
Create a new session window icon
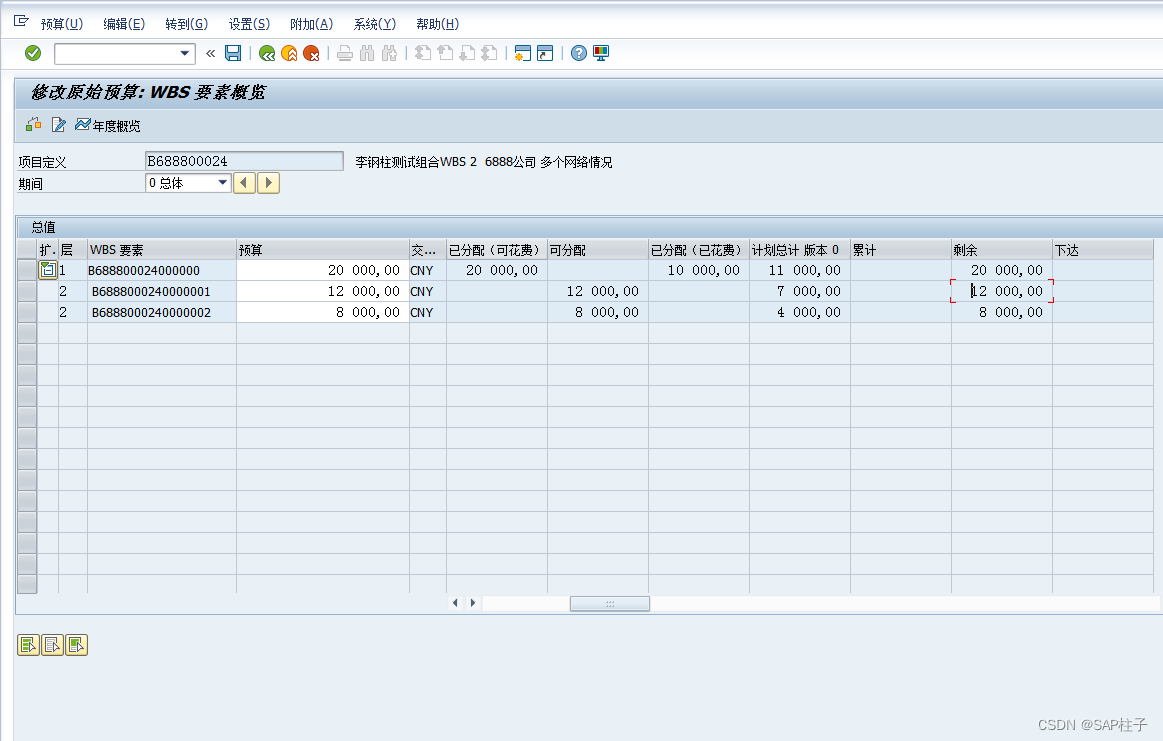click(x=523, y=53)
